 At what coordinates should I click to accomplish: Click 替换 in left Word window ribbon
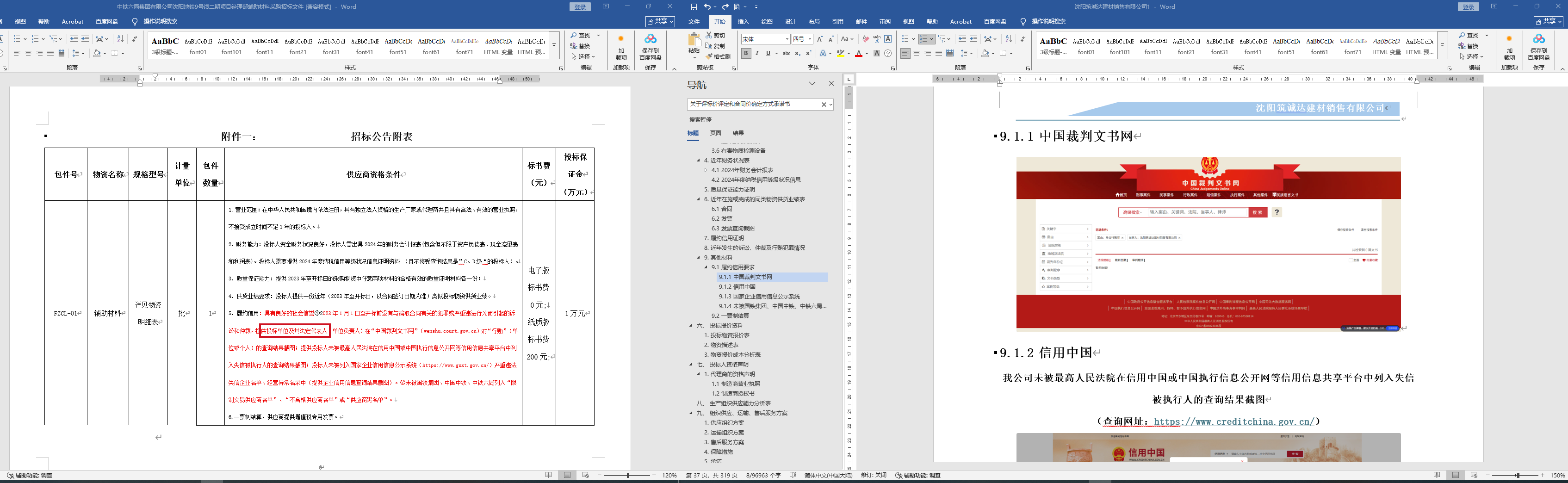[581, 46]
